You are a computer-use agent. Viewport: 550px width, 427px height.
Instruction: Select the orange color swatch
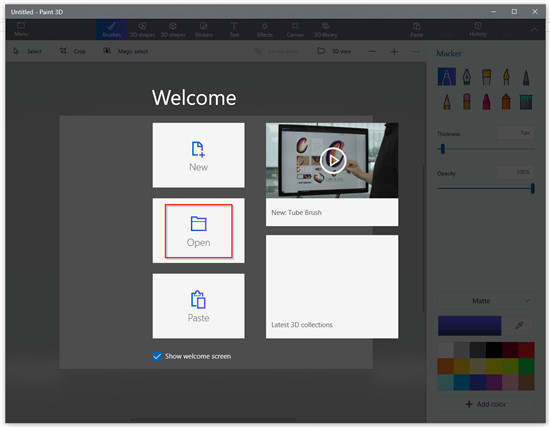click(x=445, y=366)
